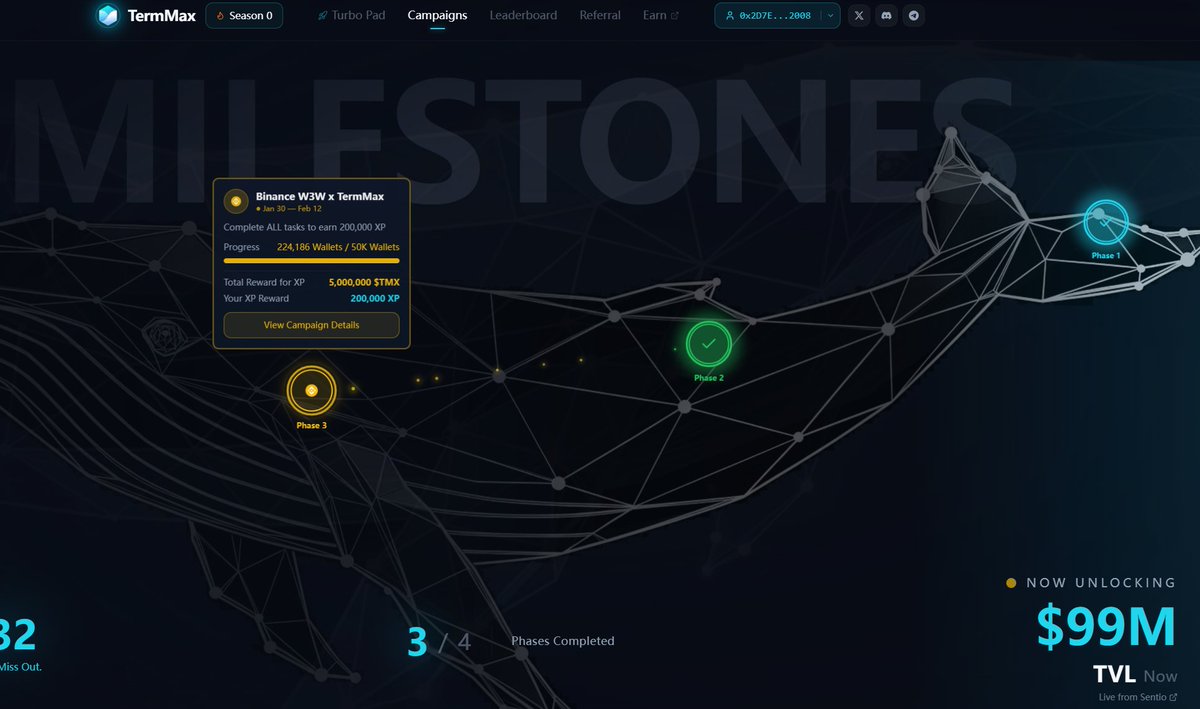Screen dimensions: 1200x709
Task: Open the Live from Sentio link
Action: pyautogui.click(x=1138, y=697)
